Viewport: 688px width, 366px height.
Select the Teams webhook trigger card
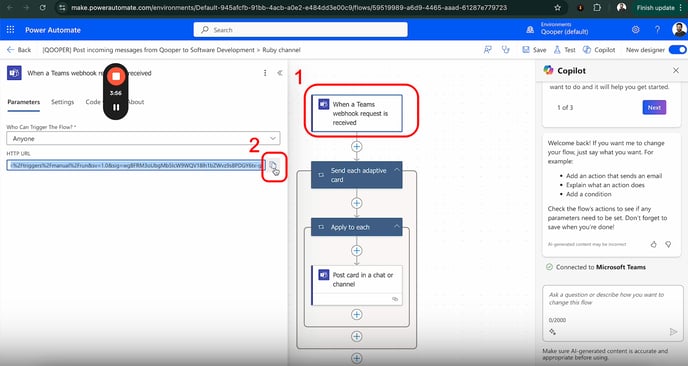357,113
